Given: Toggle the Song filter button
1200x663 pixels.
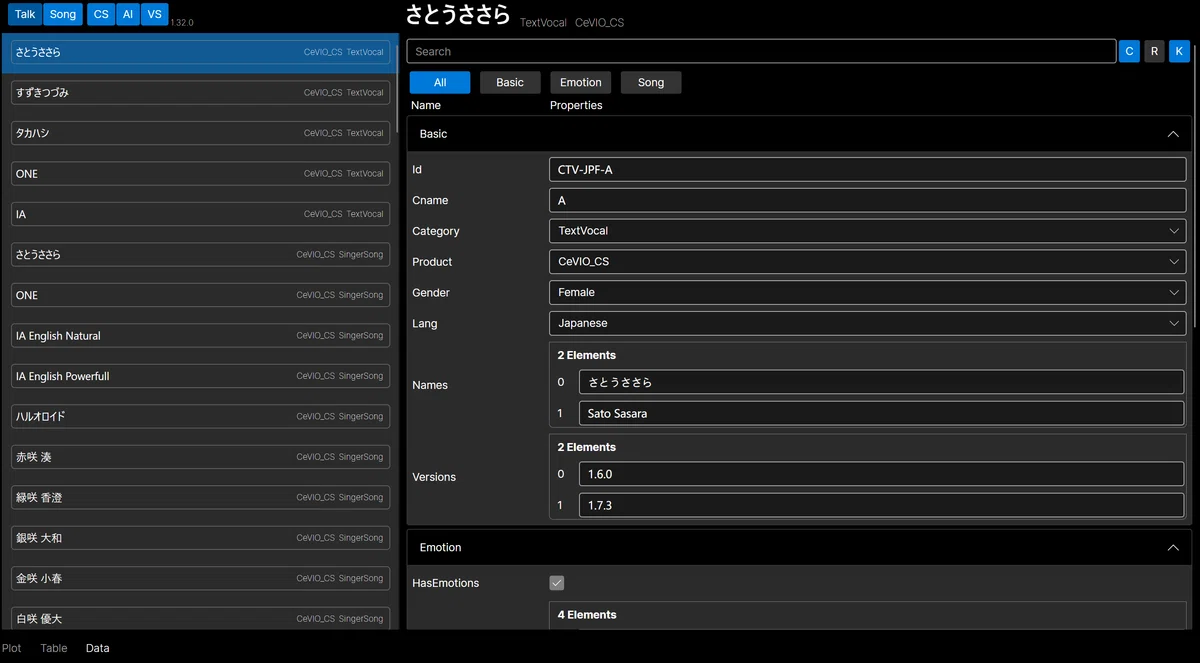Looking at the screenshot, I should pyautogui.click(x=63, y=14).
